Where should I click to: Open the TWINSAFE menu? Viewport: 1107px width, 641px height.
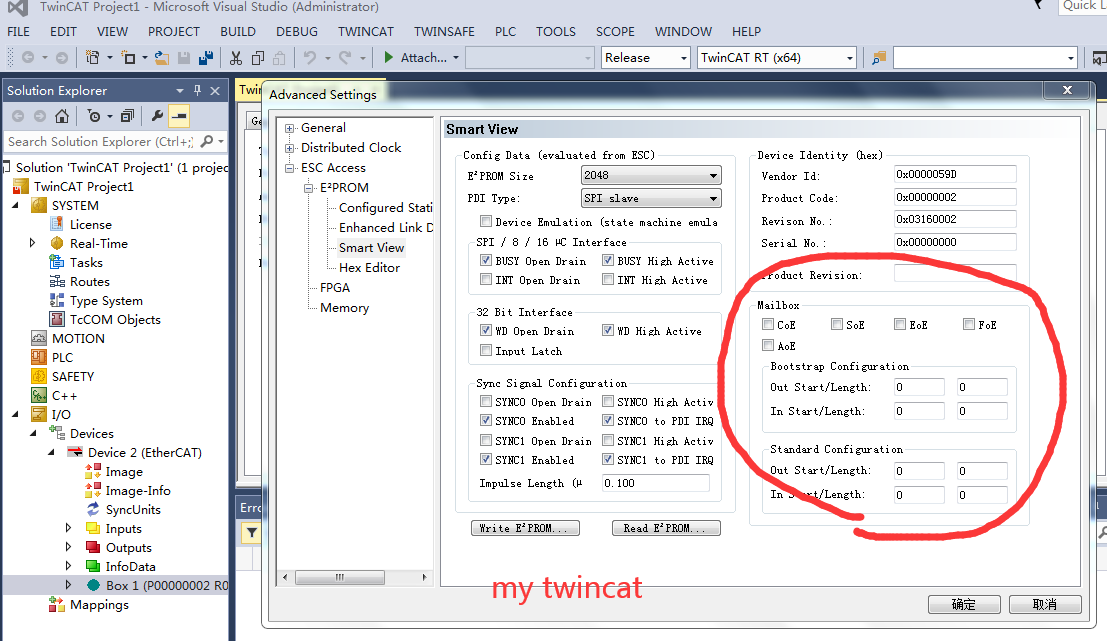(x=444, y=32)
